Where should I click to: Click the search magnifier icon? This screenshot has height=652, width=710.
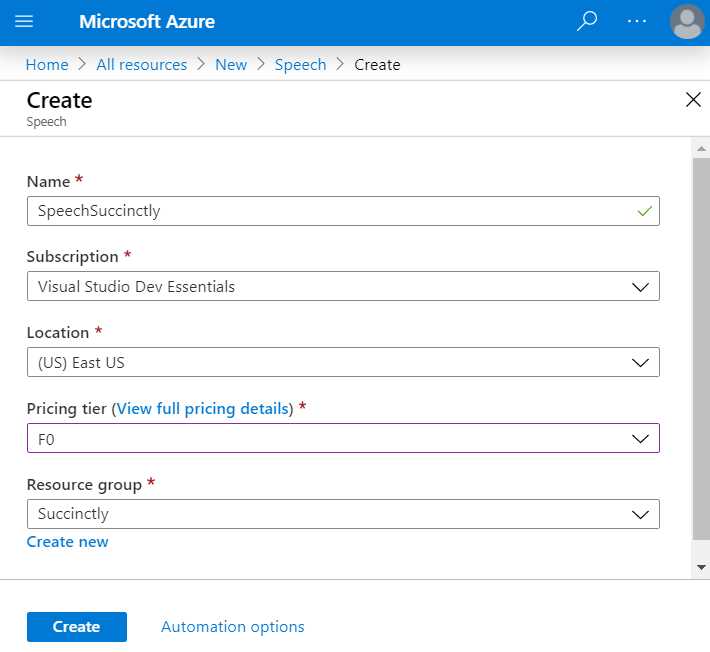587,21
